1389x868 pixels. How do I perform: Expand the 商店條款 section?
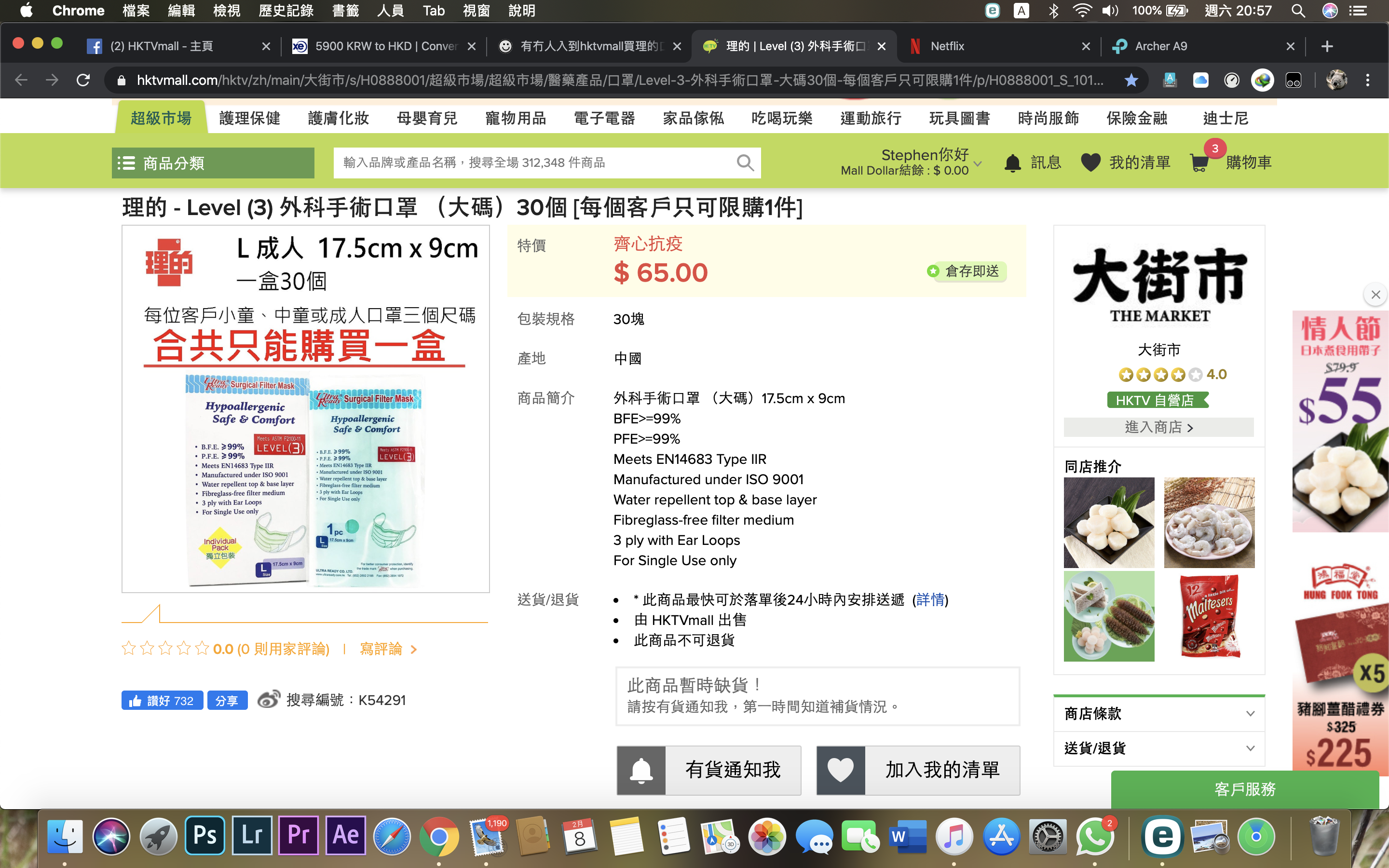(x=1159, y=714)
